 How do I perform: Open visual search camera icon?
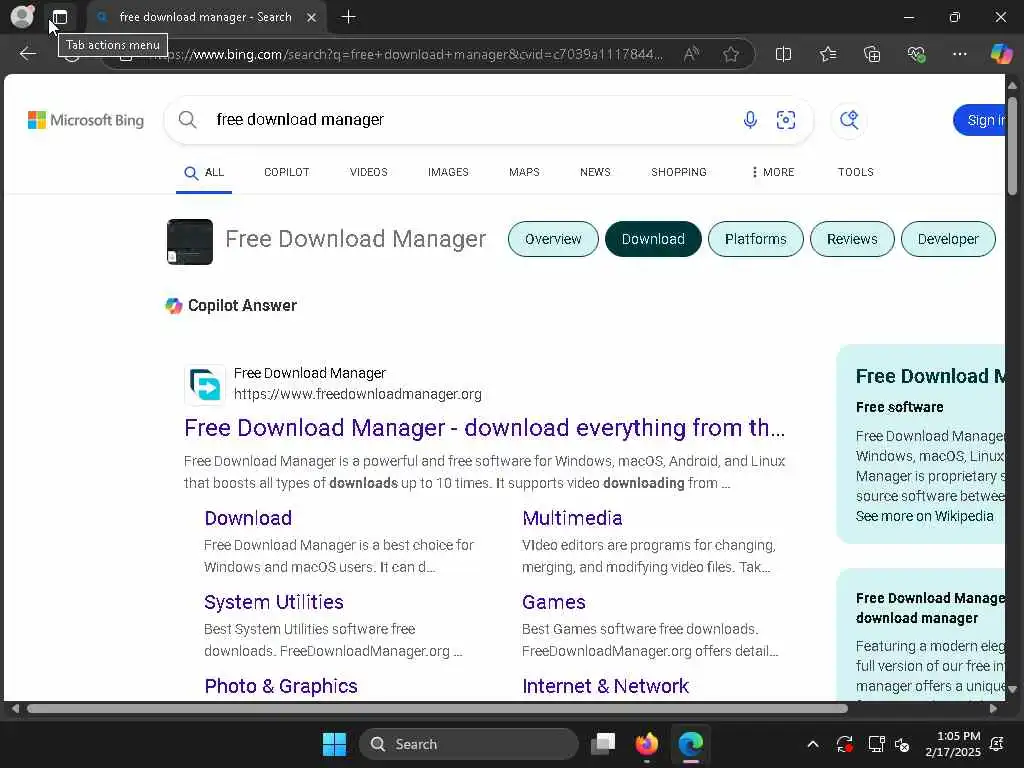click(x=786, y=120)
